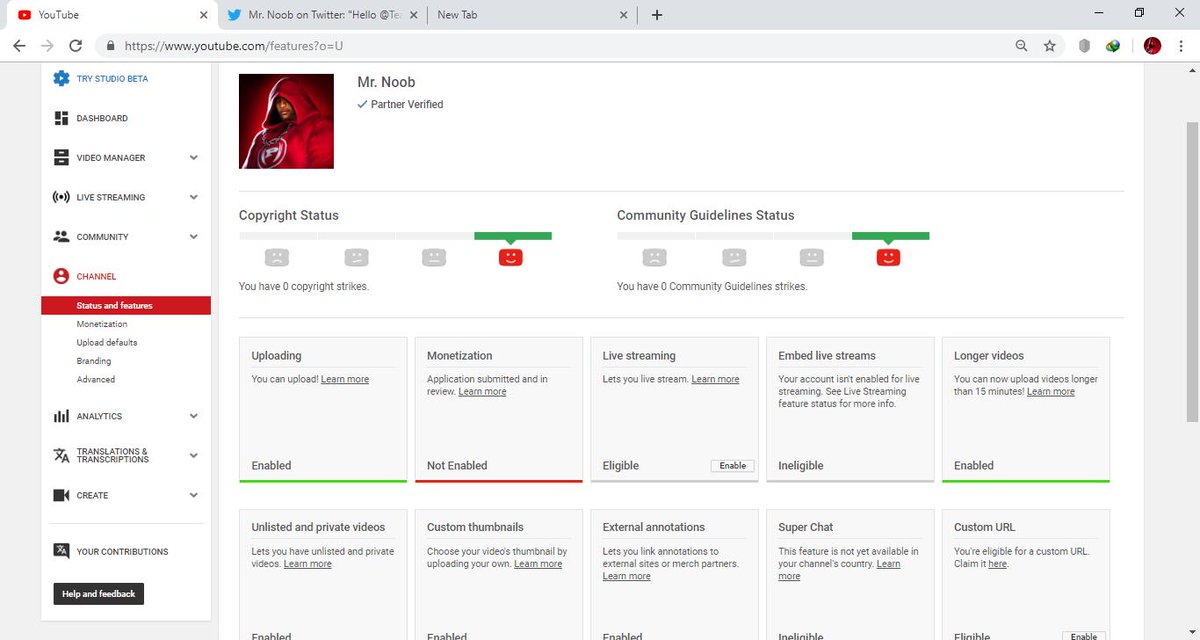Click Learn more link in Monetization card
Screen dimensions: 1200x640
[482, 392]
